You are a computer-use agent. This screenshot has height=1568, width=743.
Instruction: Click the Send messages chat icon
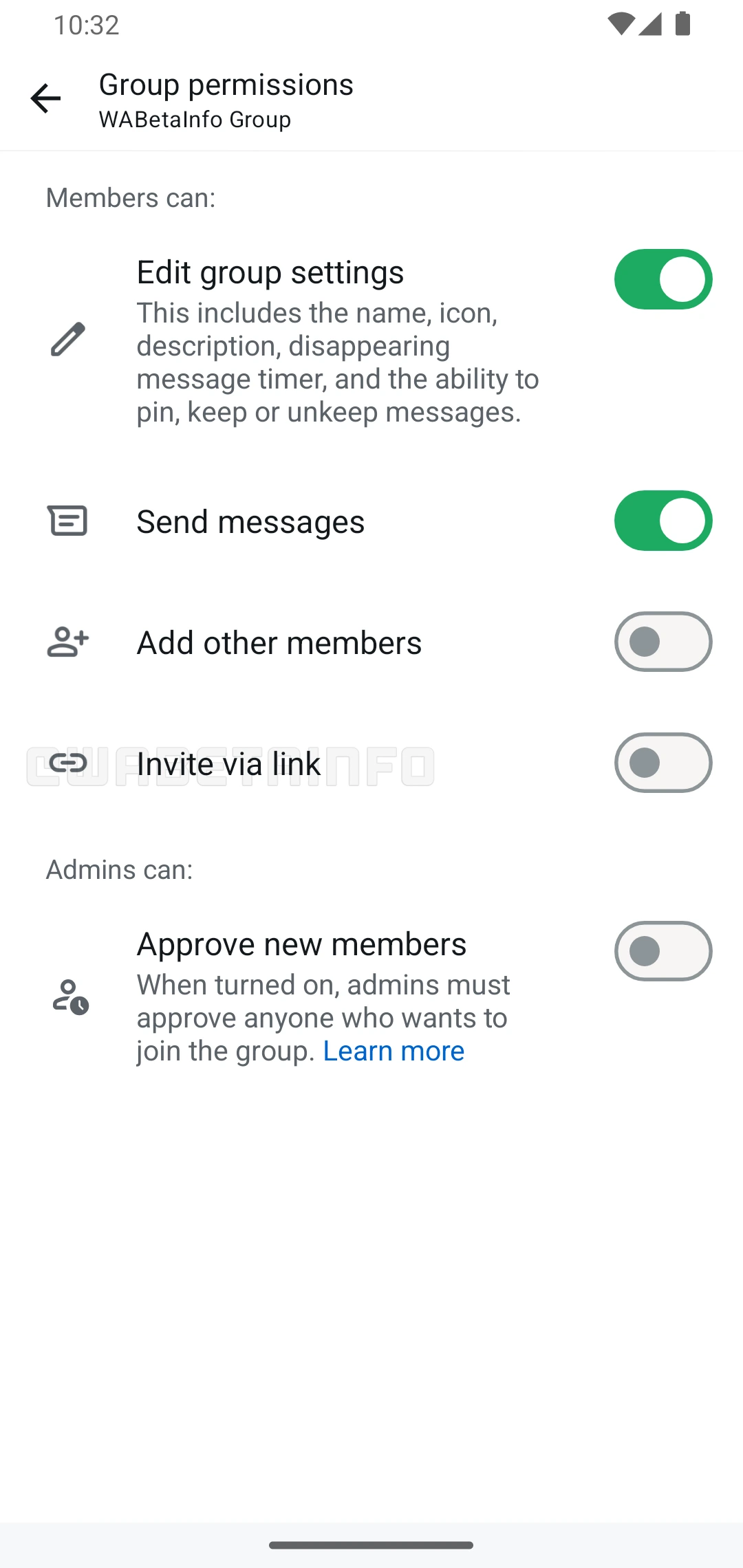pyautogui.click(x=67, y=521)
